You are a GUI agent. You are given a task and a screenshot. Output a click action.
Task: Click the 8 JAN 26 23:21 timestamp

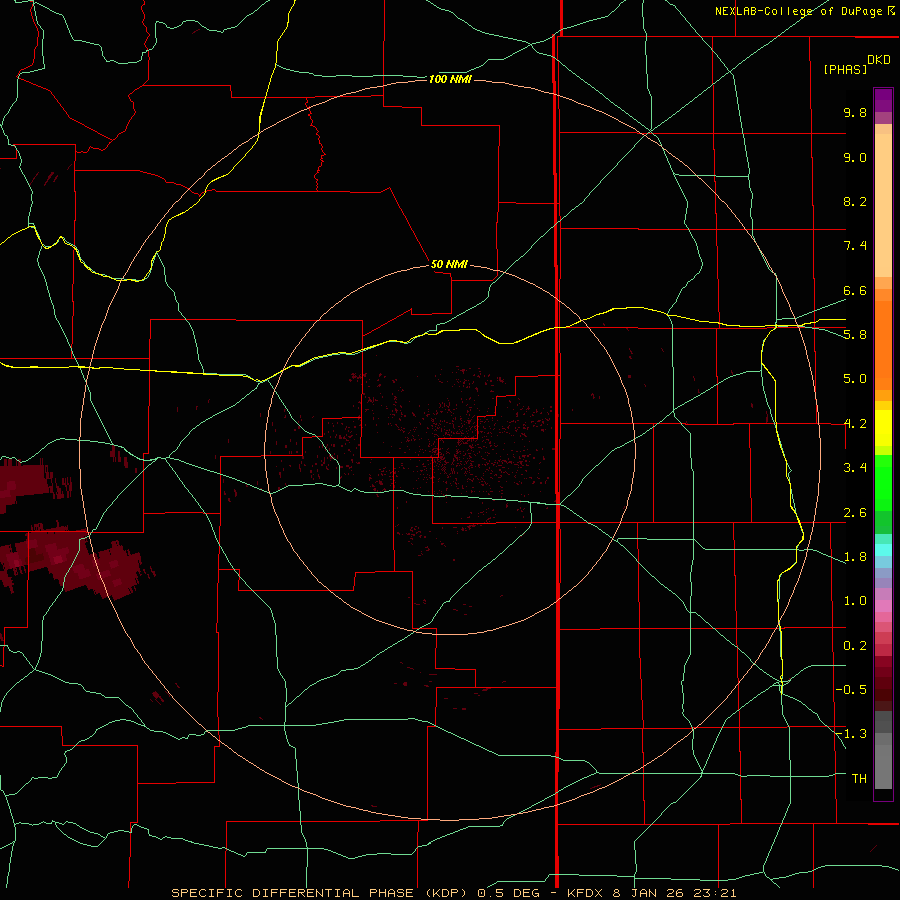674,893
